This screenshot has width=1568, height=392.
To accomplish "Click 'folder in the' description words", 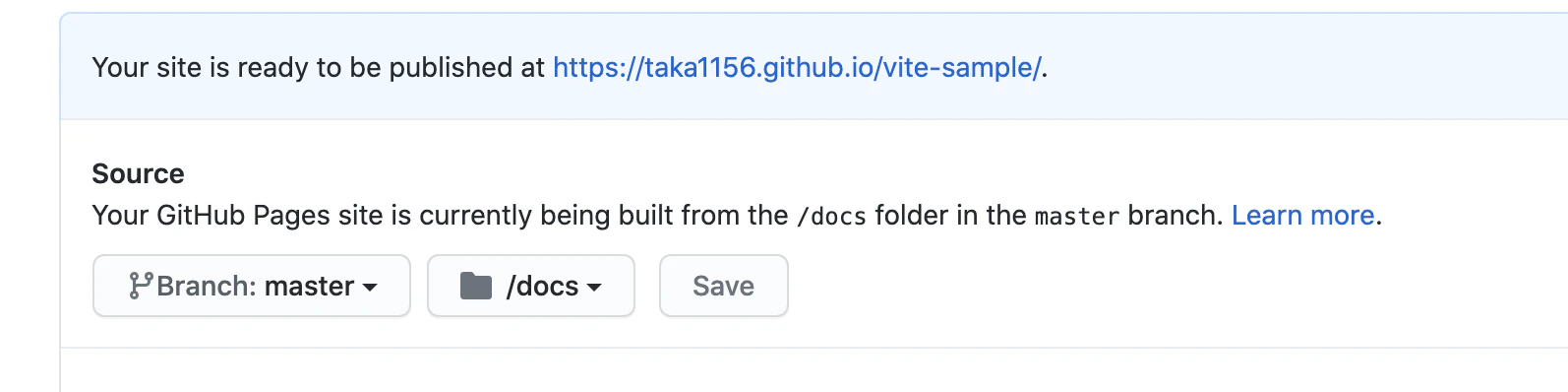I will click(950, 215).
